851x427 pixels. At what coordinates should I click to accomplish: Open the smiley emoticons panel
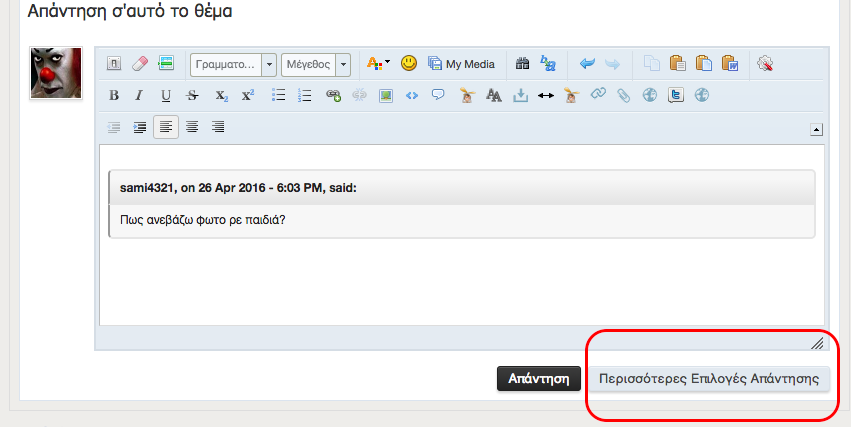(409, 63)
